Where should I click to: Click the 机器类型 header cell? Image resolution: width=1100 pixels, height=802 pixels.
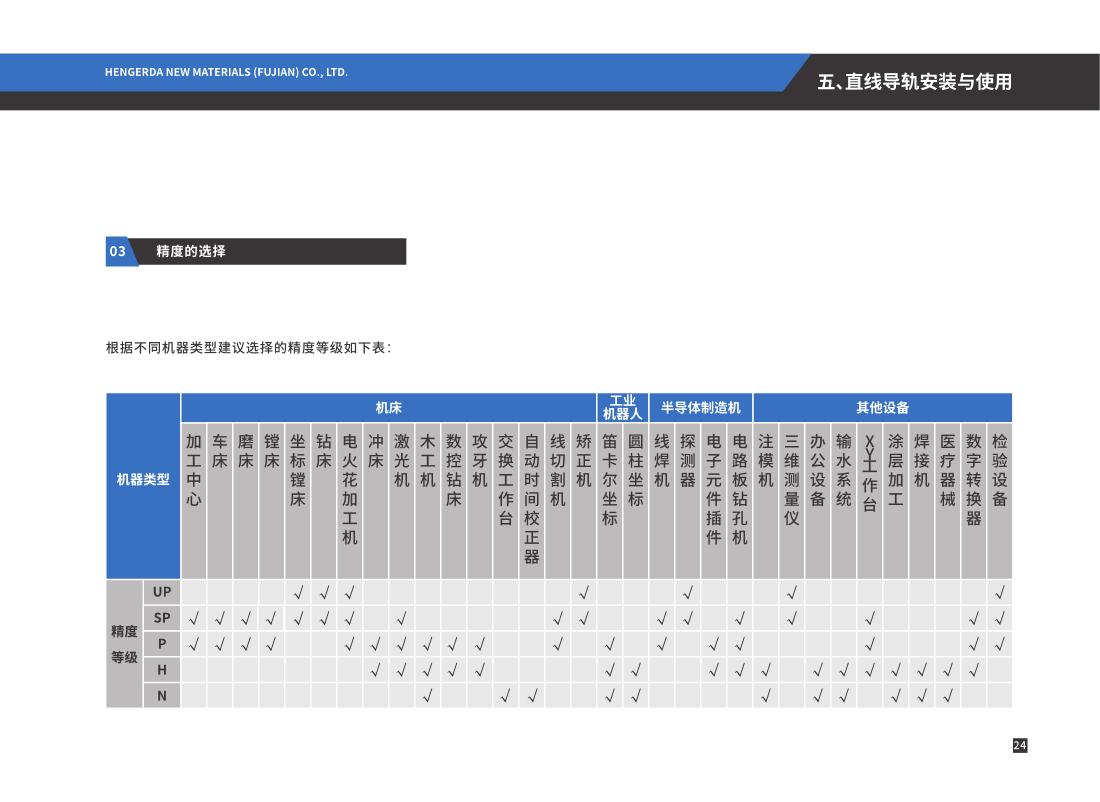(143, 480)
